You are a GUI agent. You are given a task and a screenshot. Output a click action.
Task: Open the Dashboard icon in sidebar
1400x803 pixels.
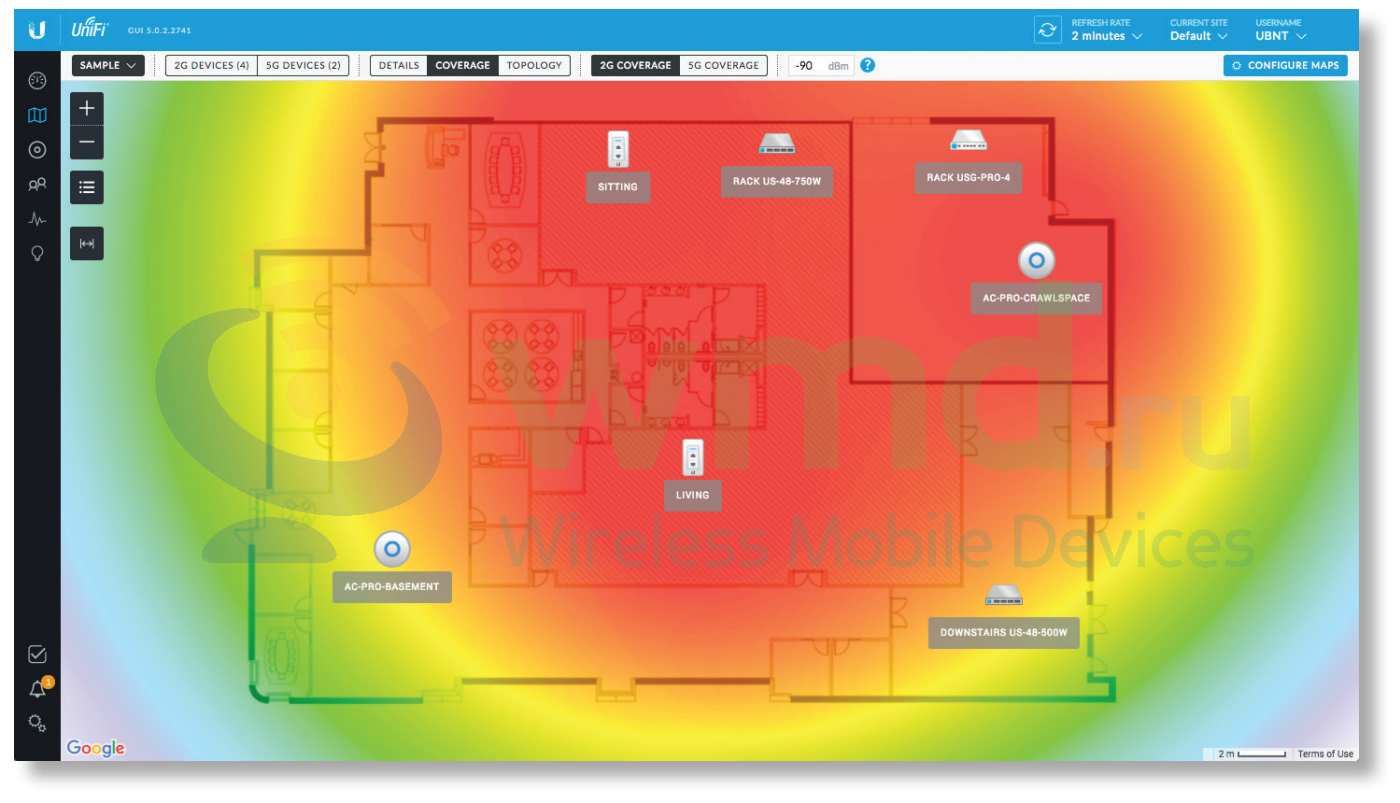pyautogui.click(x=37, y=81)
